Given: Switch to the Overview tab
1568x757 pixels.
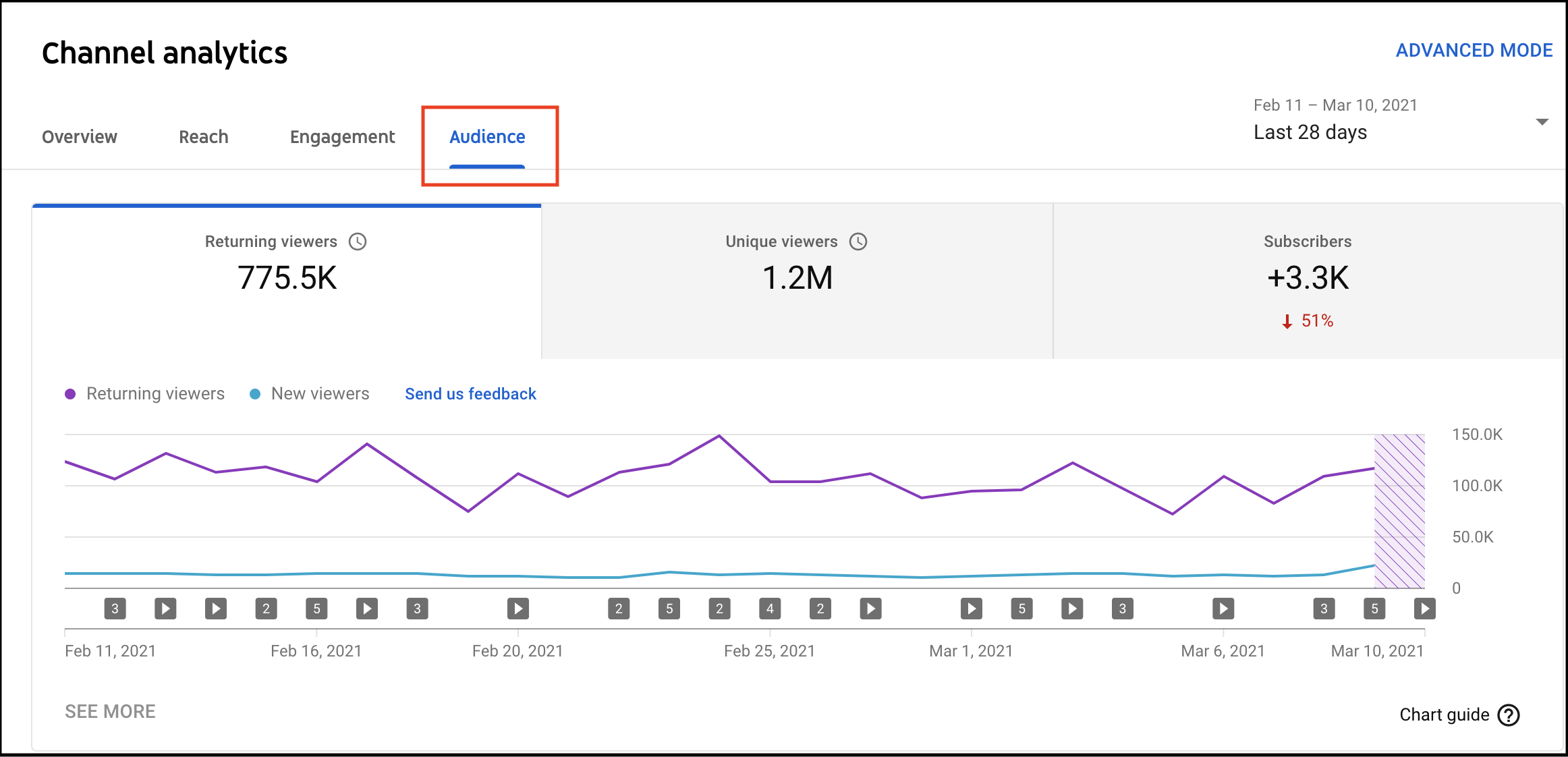Looking at the screenshot, I should (x=80, y=137).
